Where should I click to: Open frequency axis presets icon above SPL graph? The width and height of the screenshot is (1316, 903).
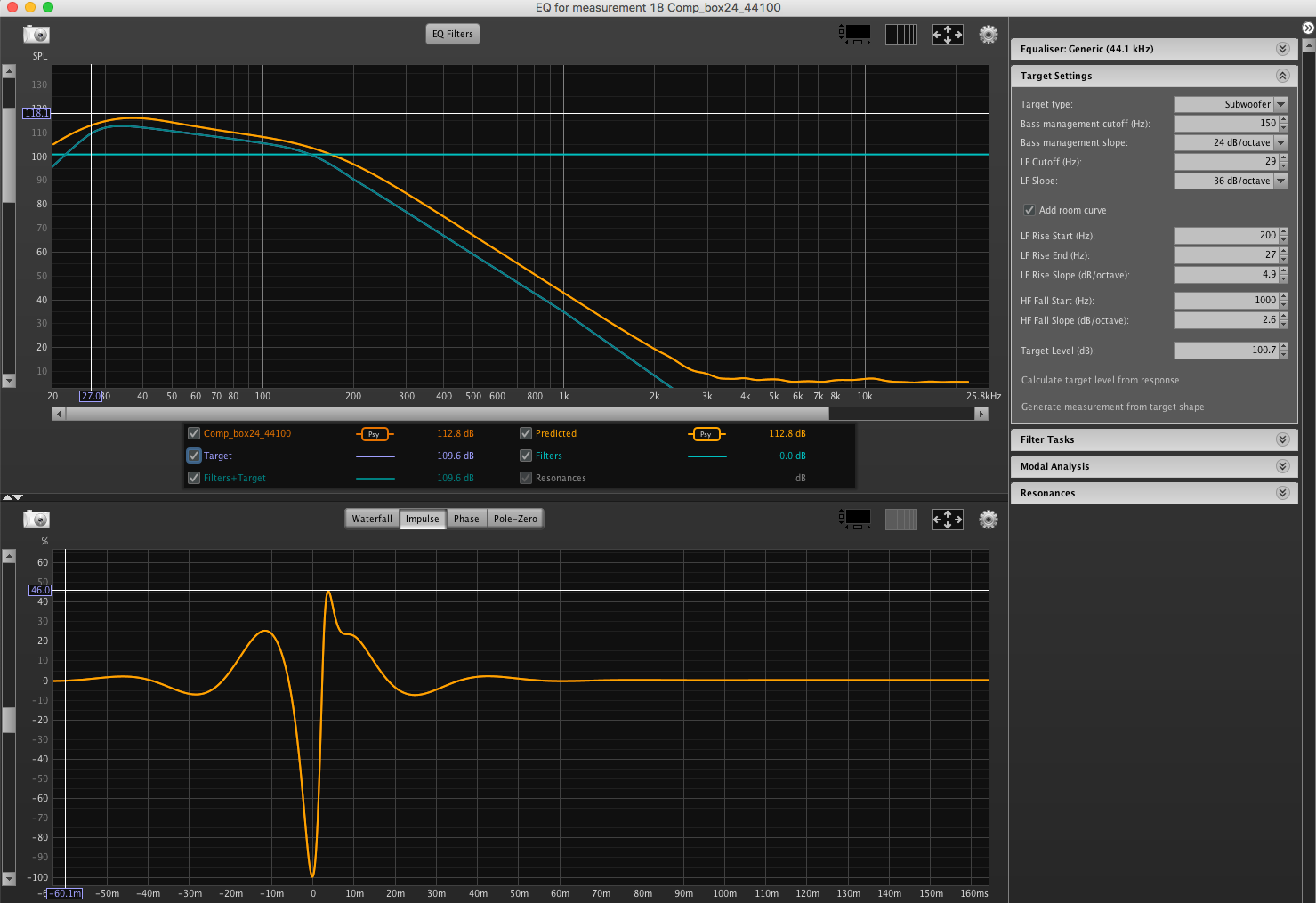901,35
